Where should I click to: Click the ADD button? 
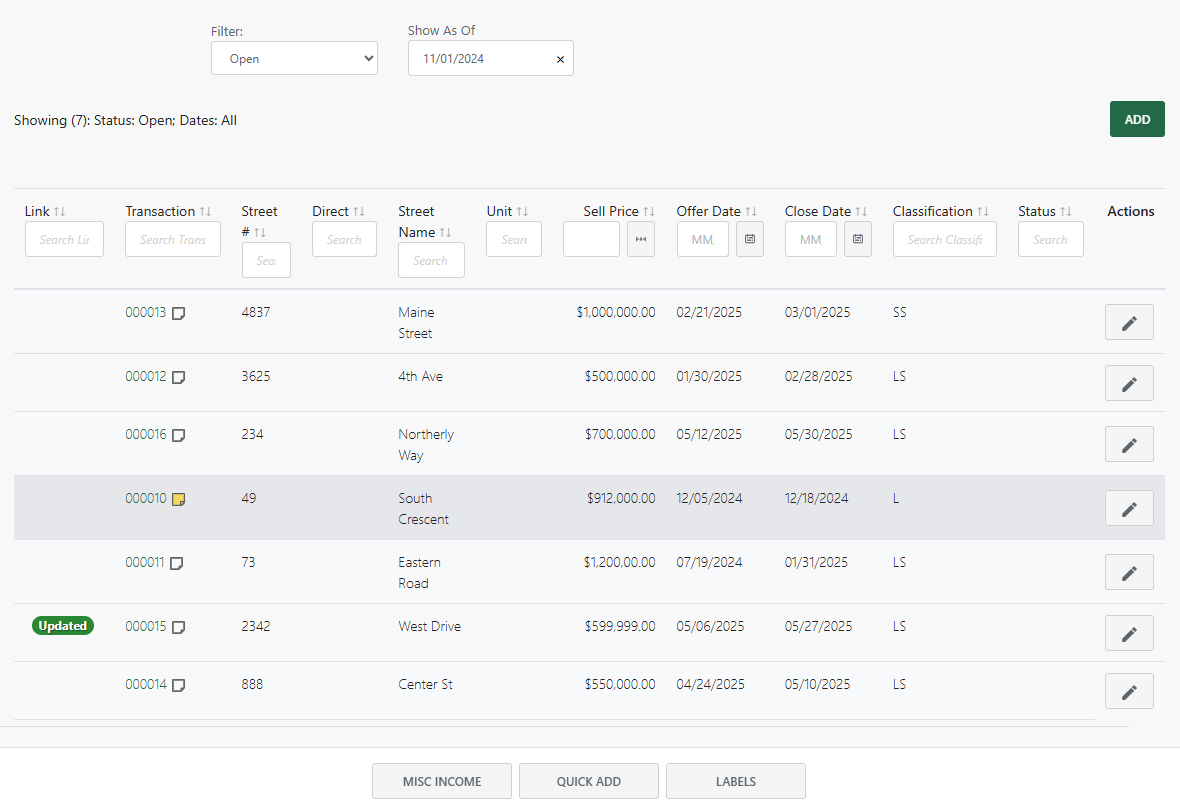pyautogui.click(x=1137, y=118)
